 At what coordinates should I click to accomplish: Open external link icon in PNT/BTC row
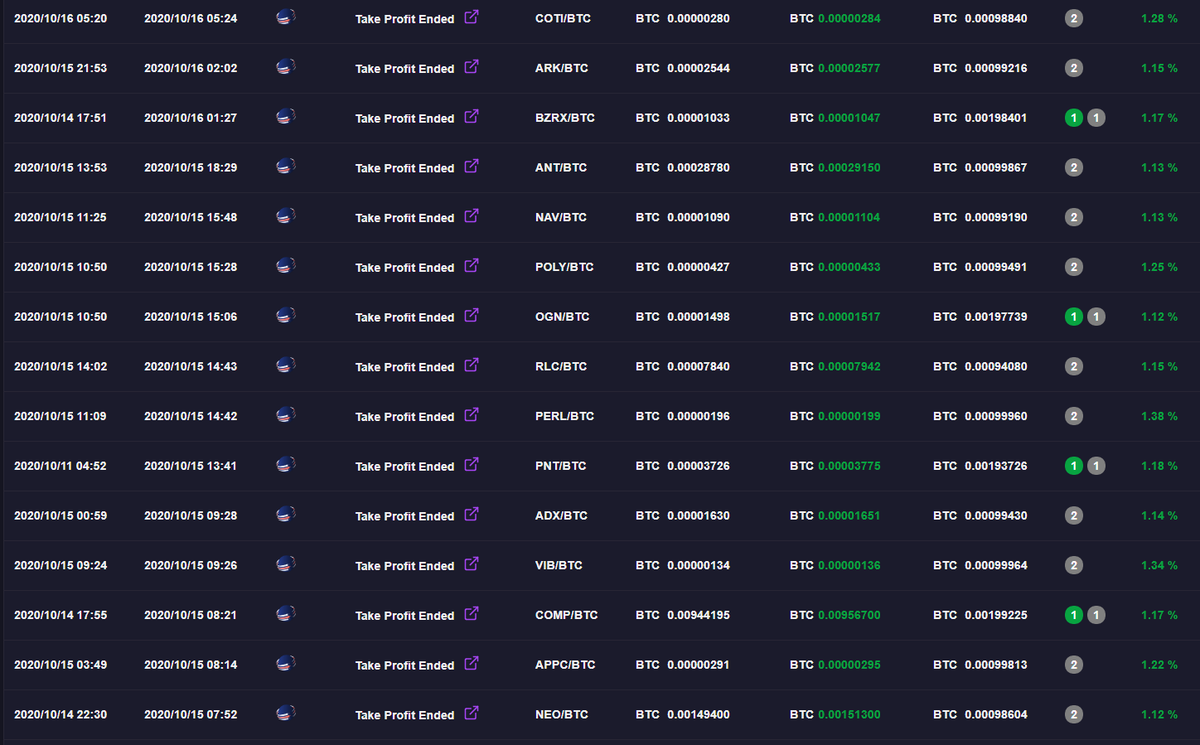pos(472,464)
